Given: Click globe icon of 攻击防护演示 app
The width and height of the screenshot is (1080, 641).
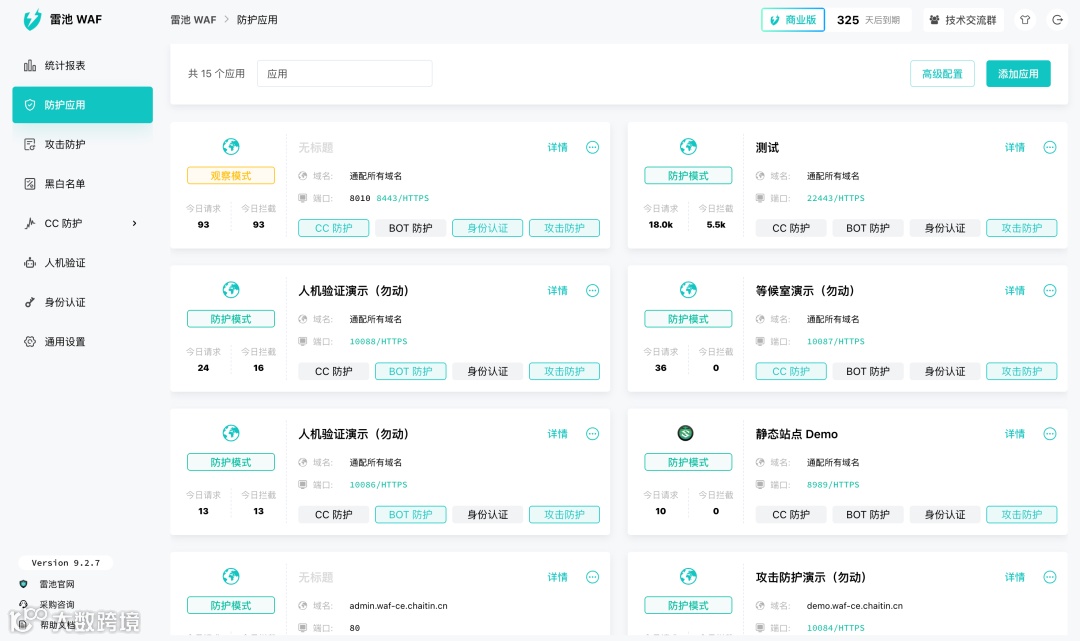Looking at the screenshot, I should 688,576.
